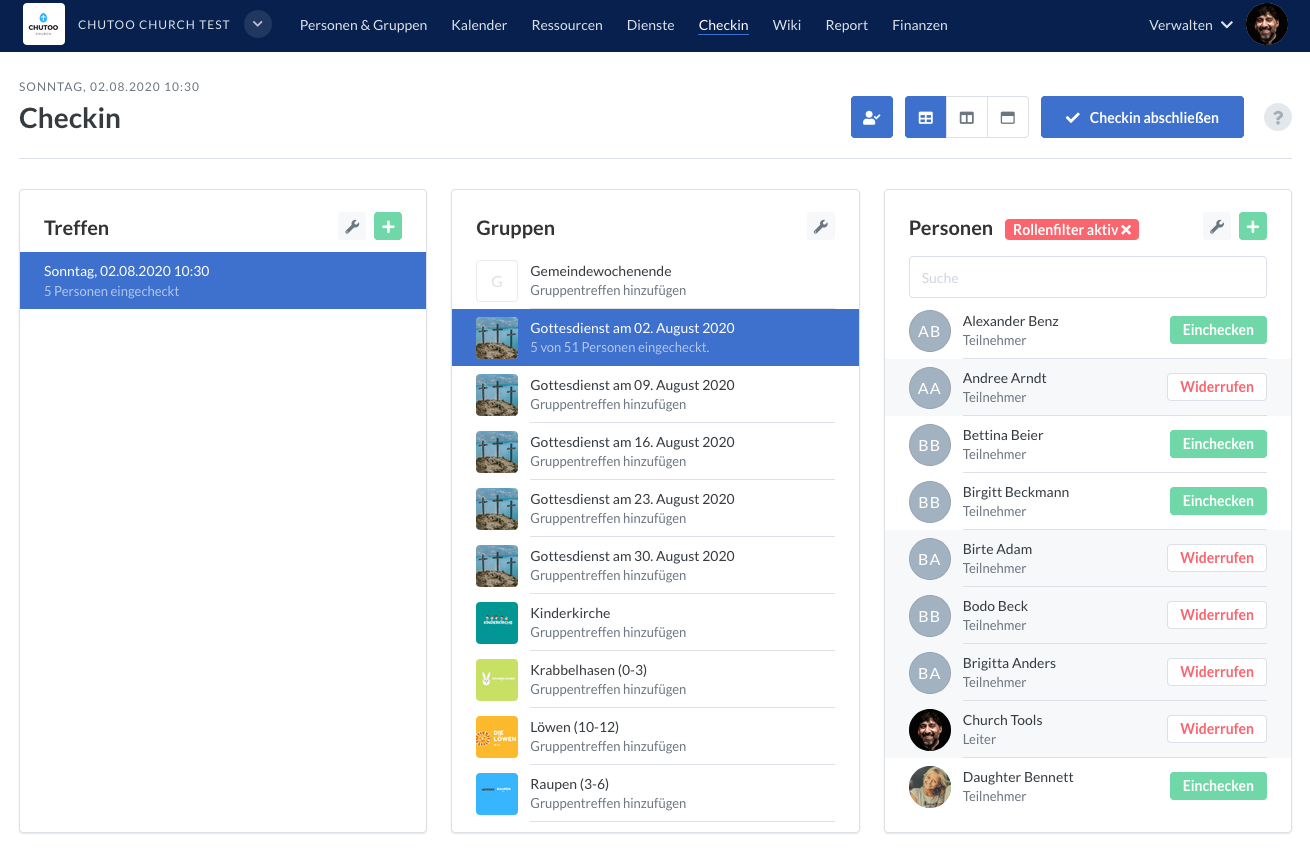Viewport: 1310px width, 848px height.
Task: Select the Kinderkirche group
Action: point(655,622)
